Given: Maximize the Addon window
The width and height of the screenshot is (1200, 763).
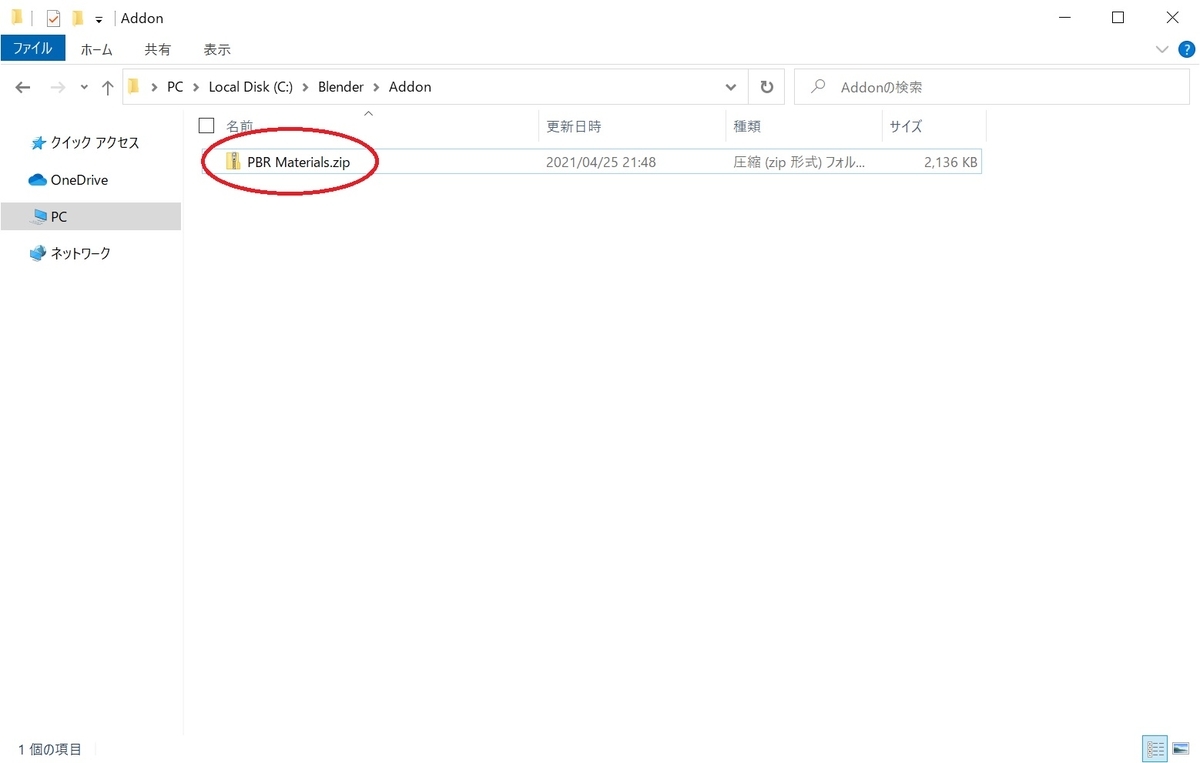Looking at the screenshot, I should [x=1118, y=17].
